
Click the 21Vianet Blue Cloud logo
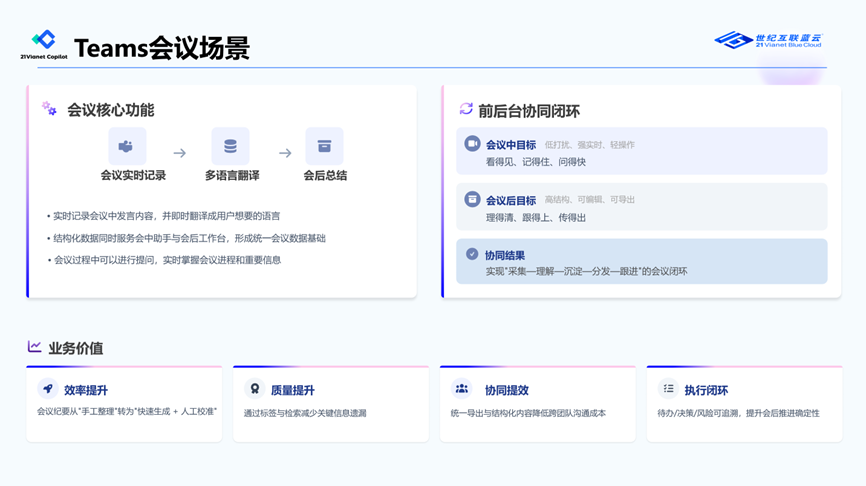pos(768,40)
